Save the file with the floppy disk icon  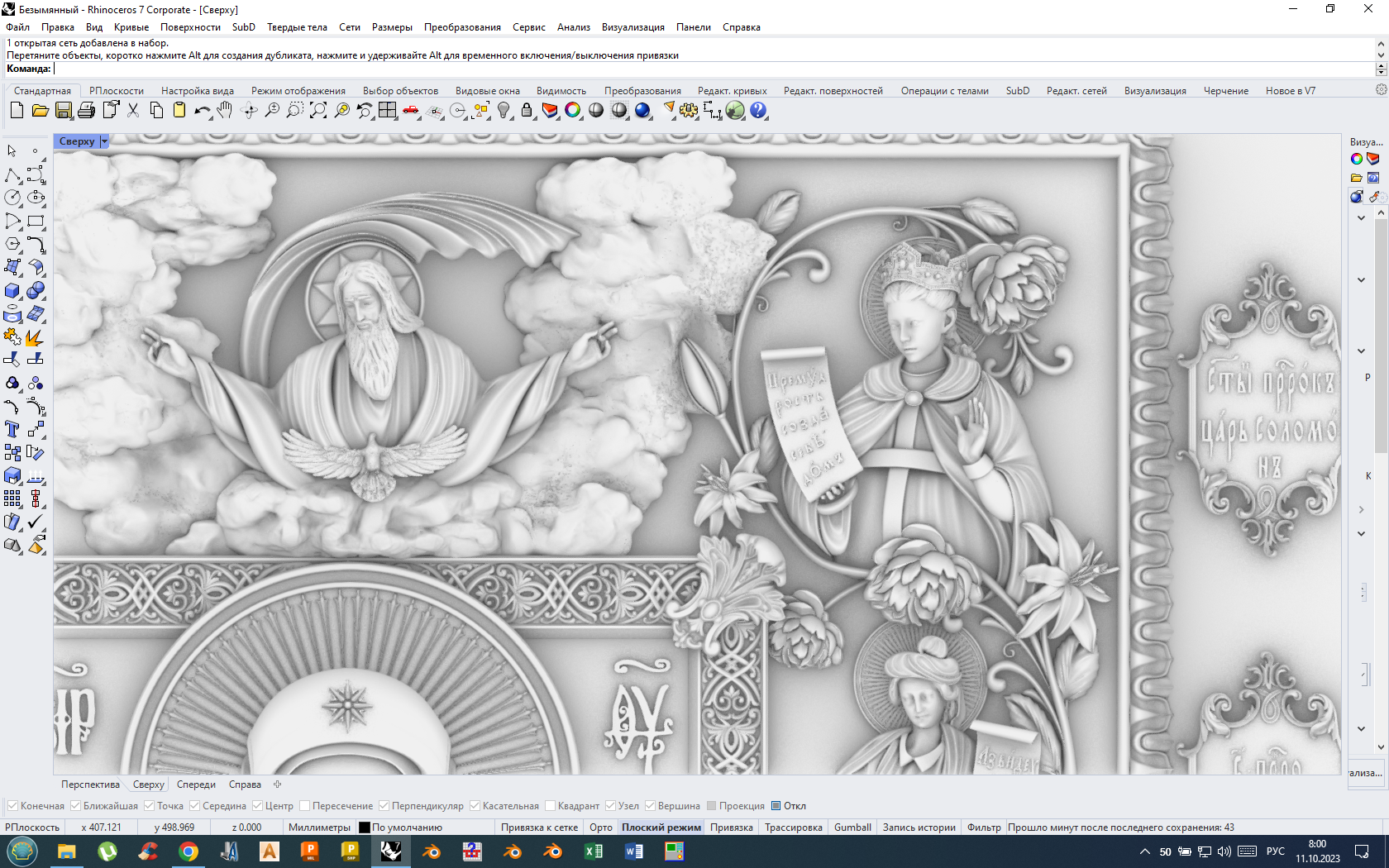coord(63,110)
